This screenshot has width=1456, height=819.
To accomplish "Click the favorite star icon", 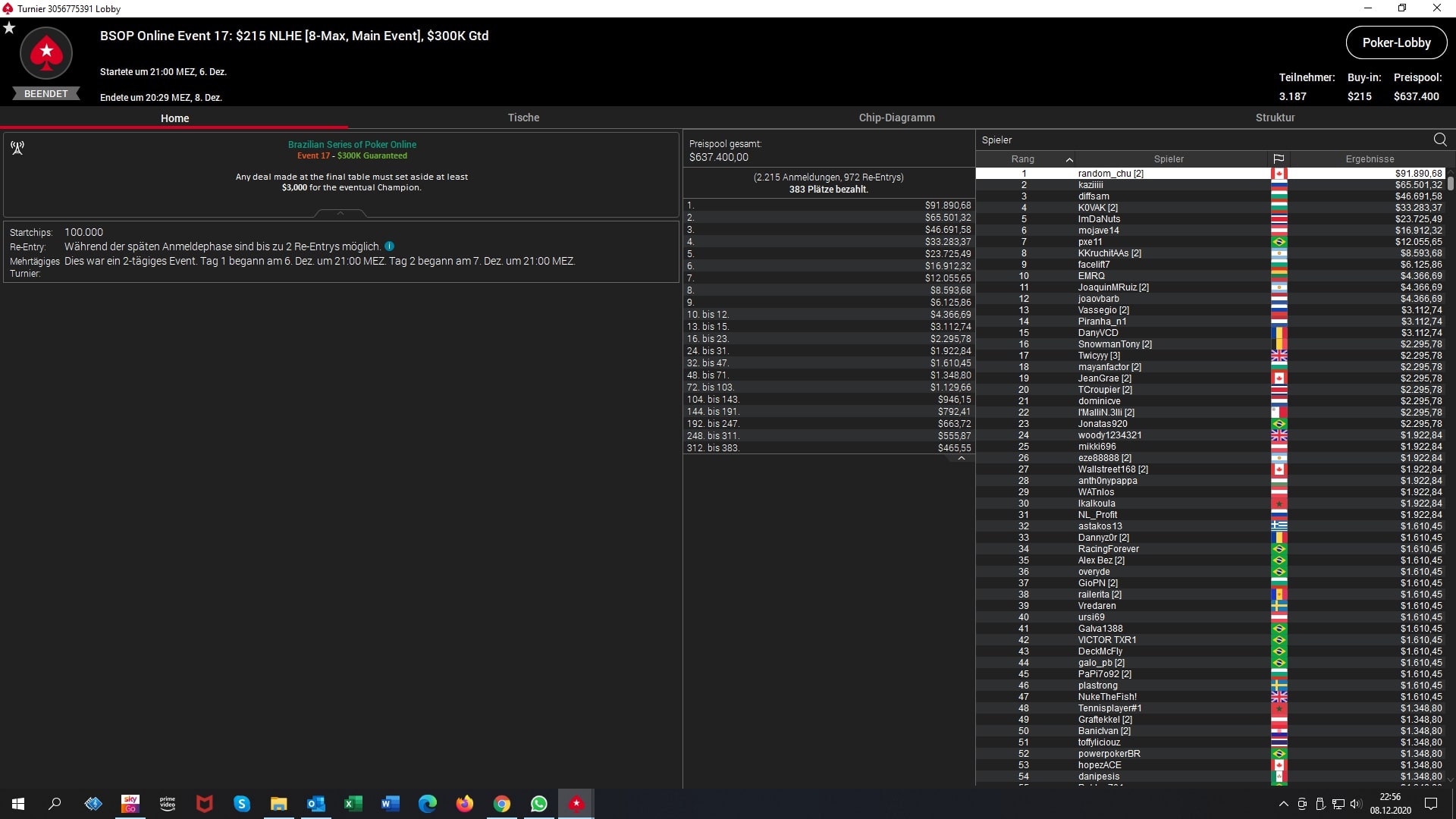I will (9, 28).
